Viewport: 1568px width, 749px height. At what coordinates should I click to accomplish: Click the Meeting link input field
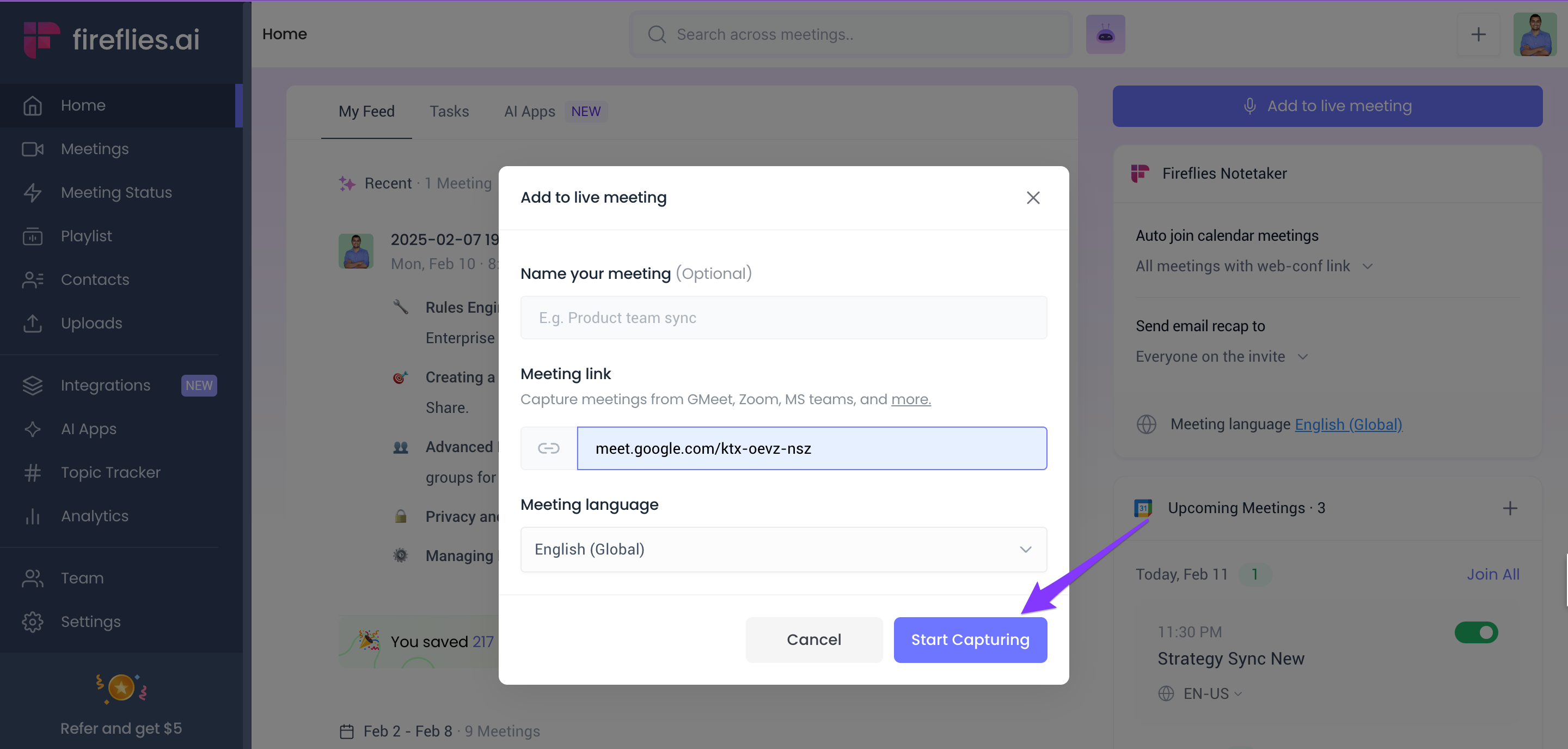[811, 449]
